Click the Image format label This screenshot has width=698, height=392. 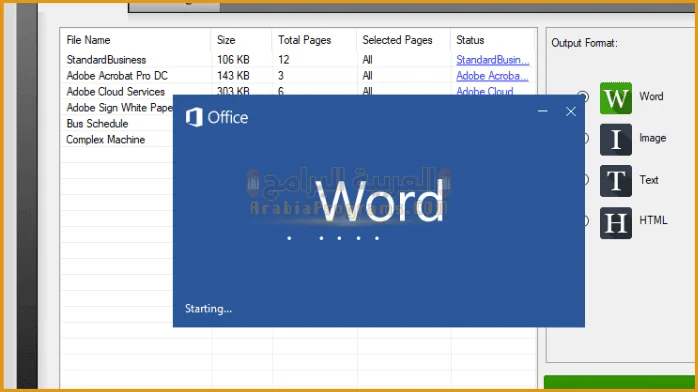tap(653, 138)
